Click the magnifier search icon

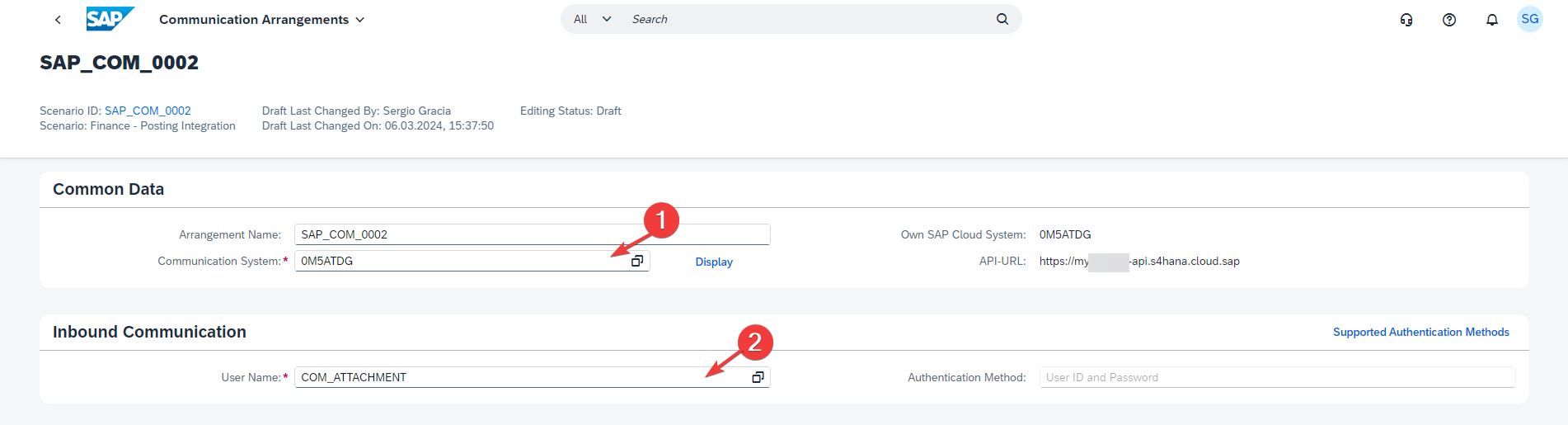point(1002,19)
